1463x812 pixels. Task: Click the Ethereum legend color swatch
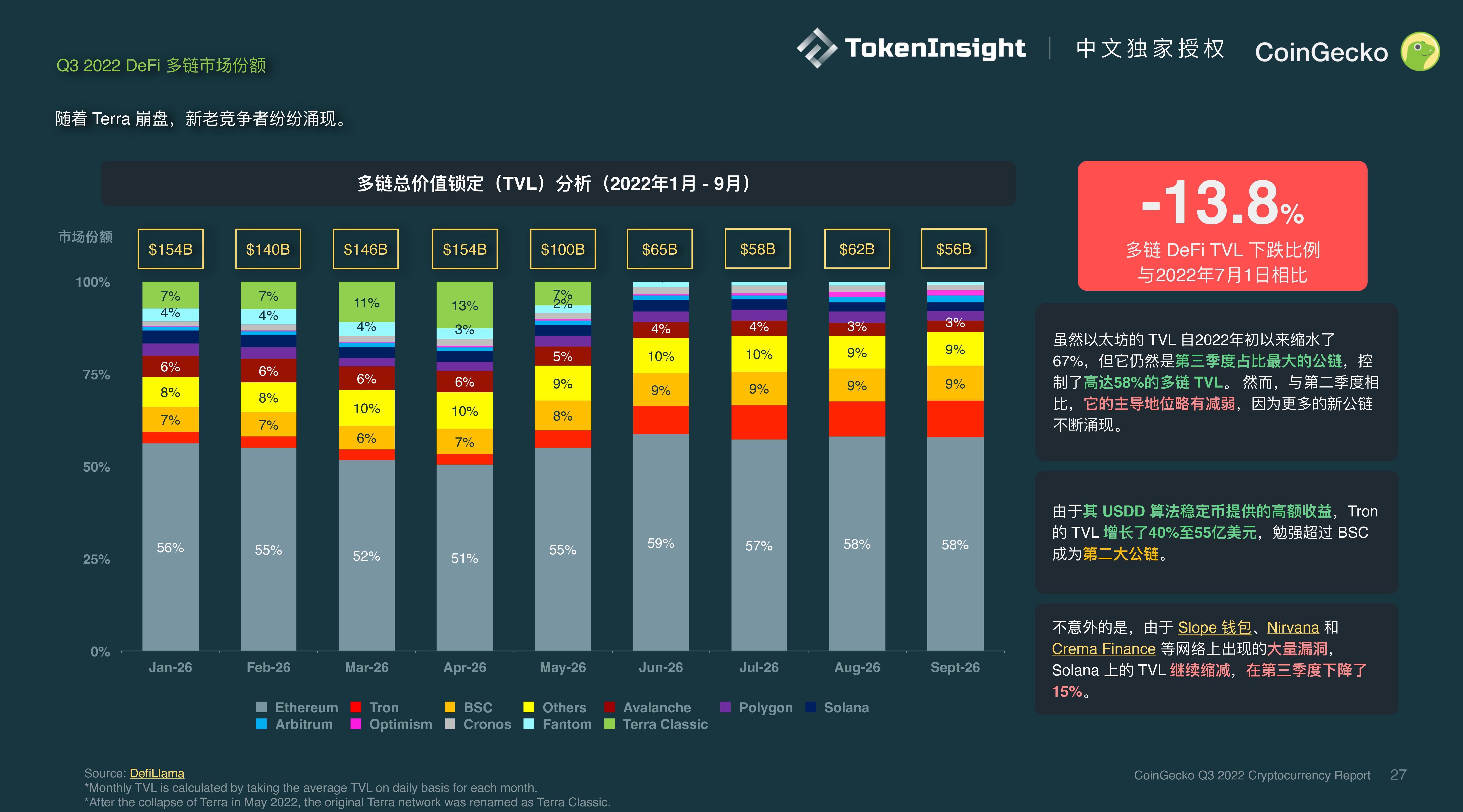[261, 707]
